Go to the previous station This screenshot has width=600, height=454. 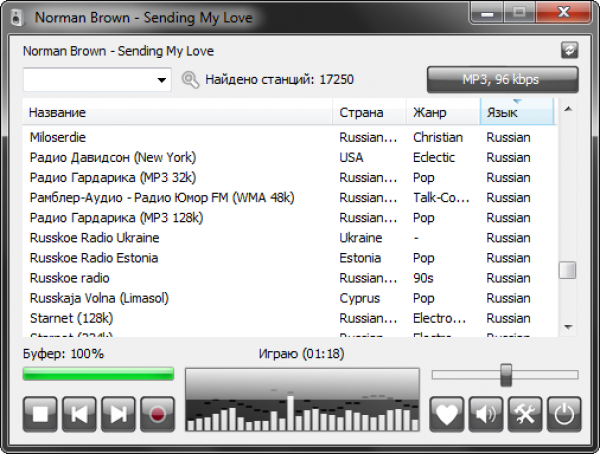click(x=80, y=414)
